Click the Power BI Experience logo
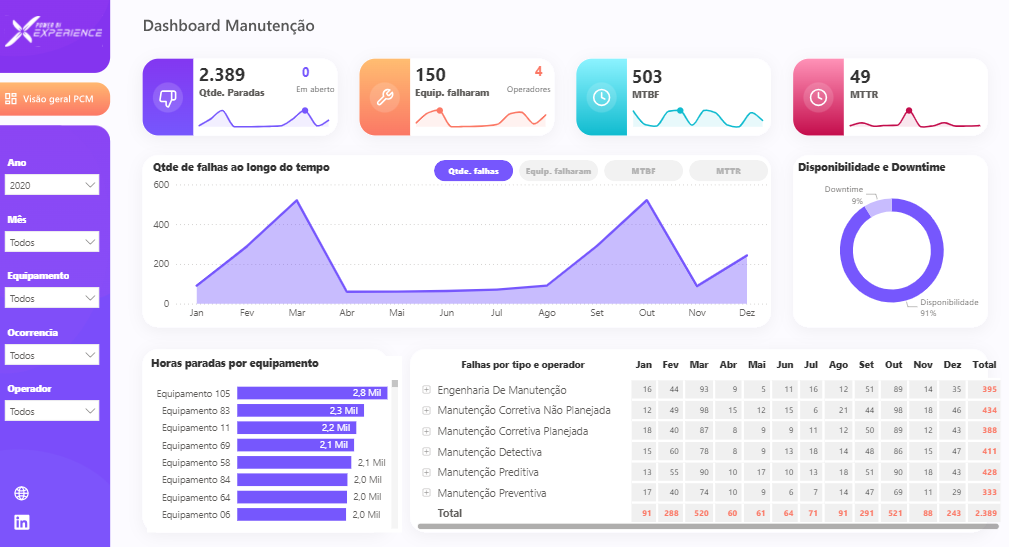This screenshot has height=547, width=1009. click(x=55, y=32)
